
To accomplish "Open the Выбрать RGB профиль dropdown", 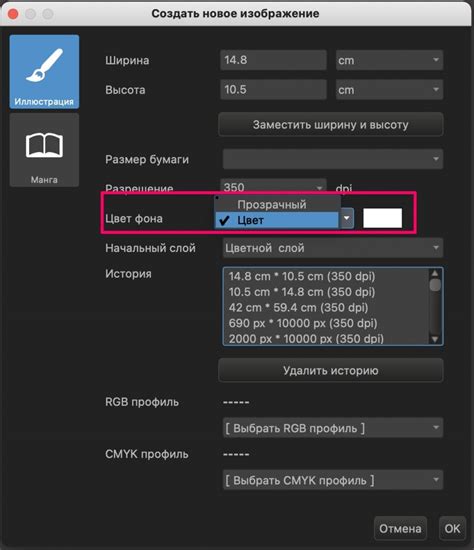I will tap(333, 428).
